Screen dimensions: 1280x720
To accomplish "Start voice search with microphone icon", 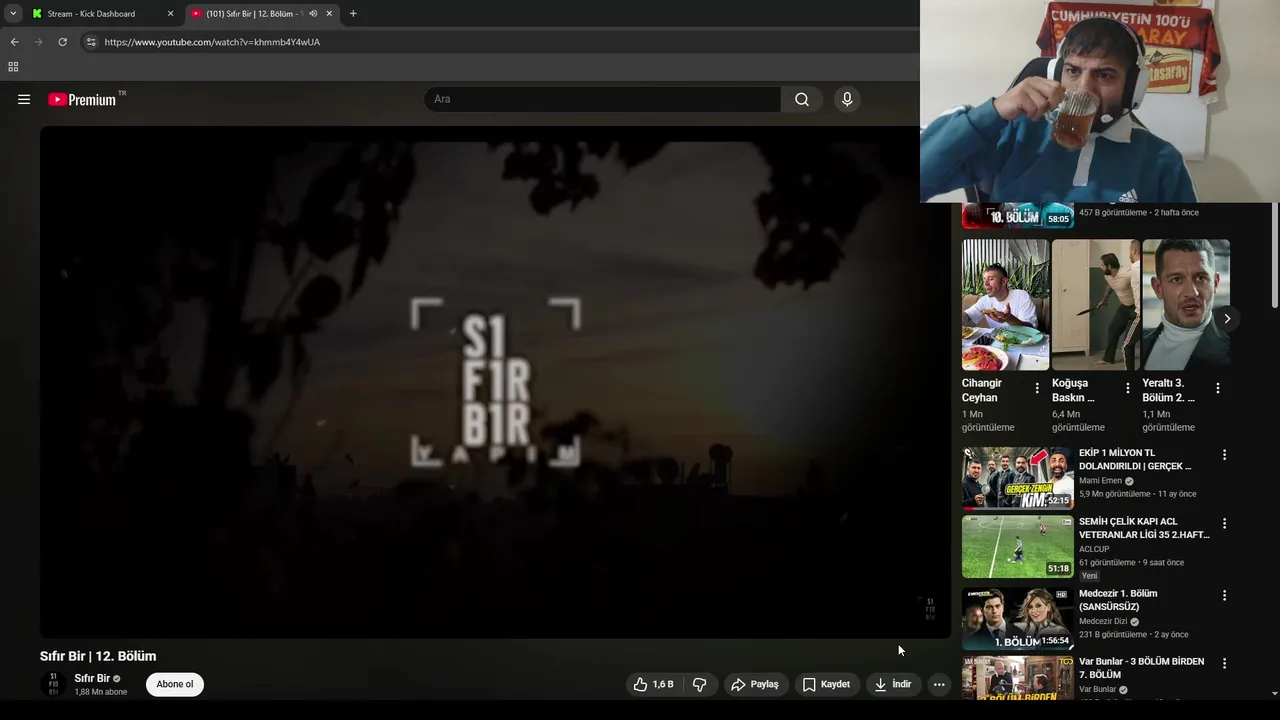I will click(x=847, y=99).
